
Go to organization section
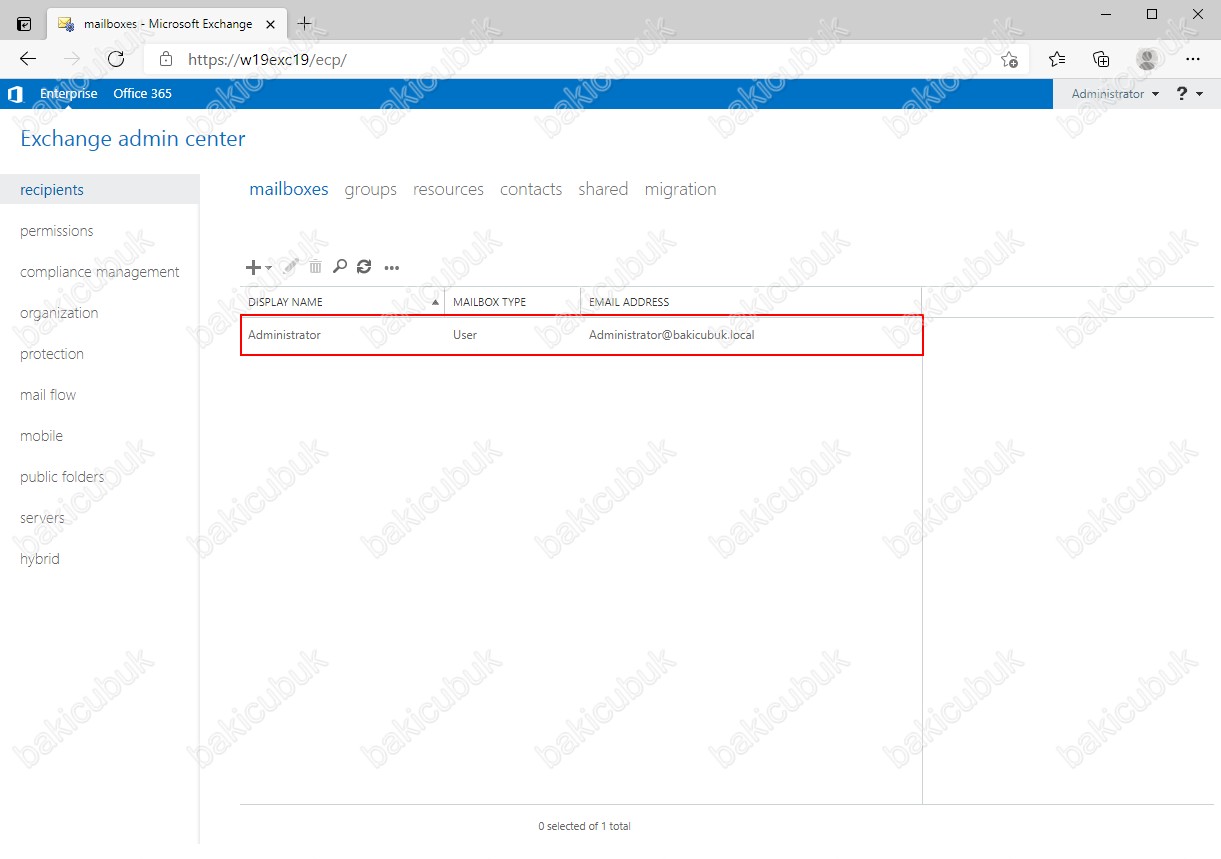(x=59, y=313)
